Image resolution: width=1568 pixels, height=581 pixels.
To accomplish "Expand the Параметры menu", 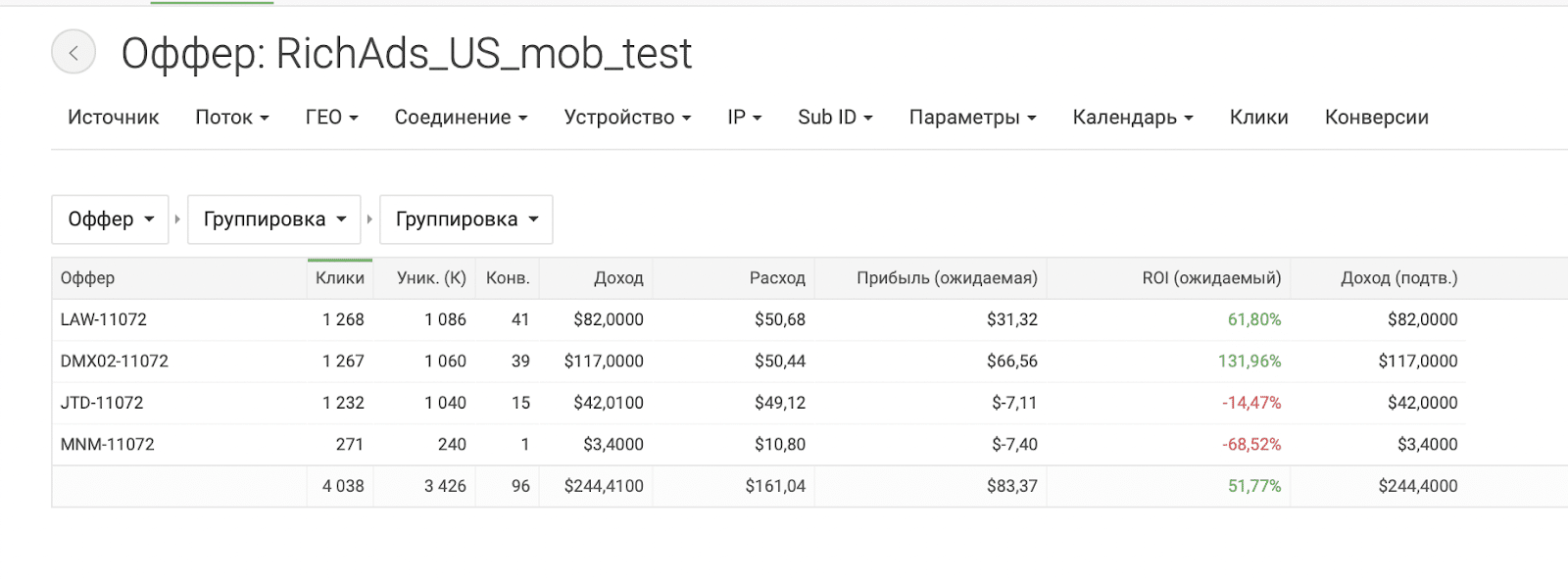I will [973, 118].
